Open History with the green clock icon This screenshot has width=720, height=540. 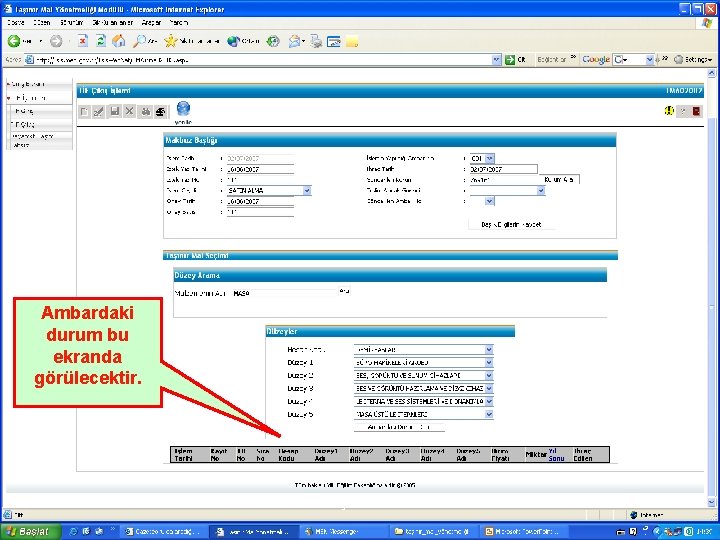[x=273, y=41]
